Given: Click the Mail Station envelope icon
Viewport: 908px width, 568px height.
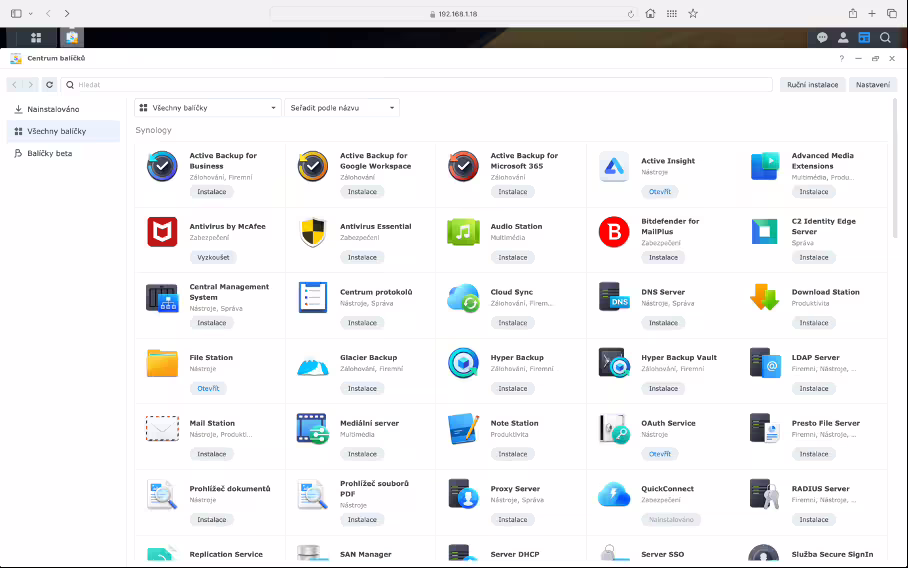Looking at the screenshot, I should click(162, 428).
